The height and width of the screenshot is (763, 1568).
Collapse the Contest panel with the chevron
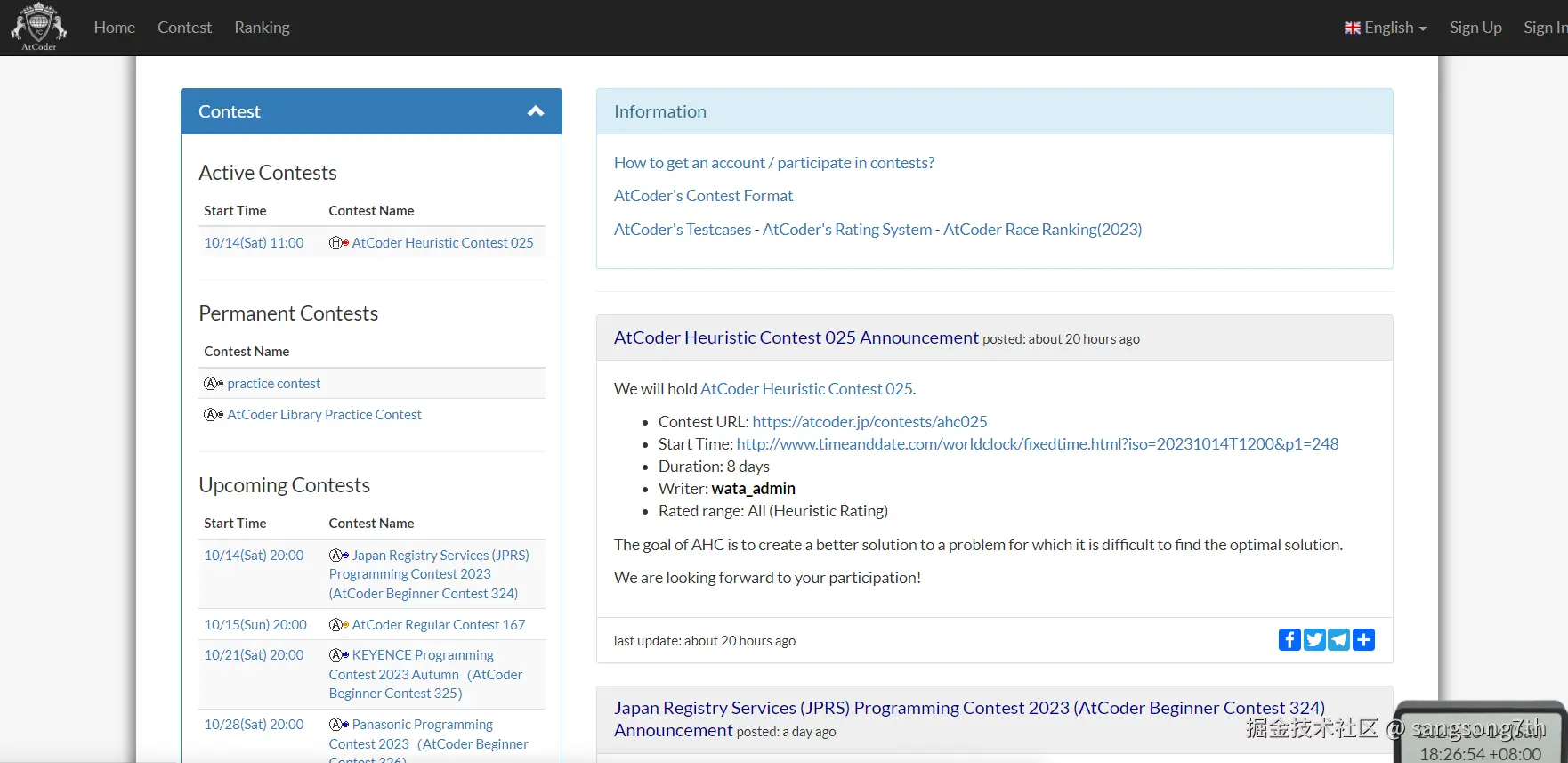(536, 111)
